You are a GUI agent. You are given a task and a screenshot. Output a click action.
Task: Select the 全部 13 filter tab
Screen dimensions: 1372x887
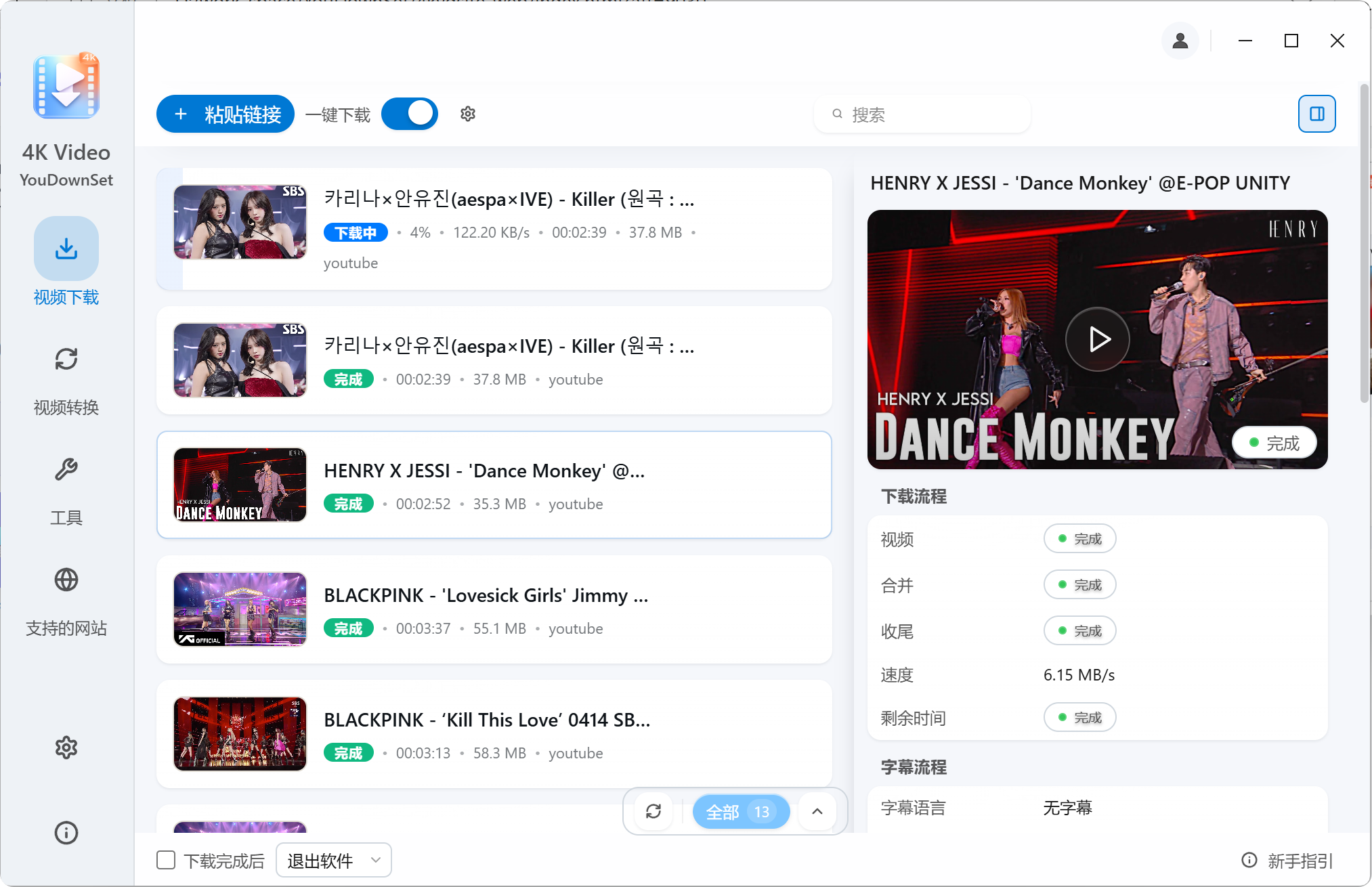[740, 811]
